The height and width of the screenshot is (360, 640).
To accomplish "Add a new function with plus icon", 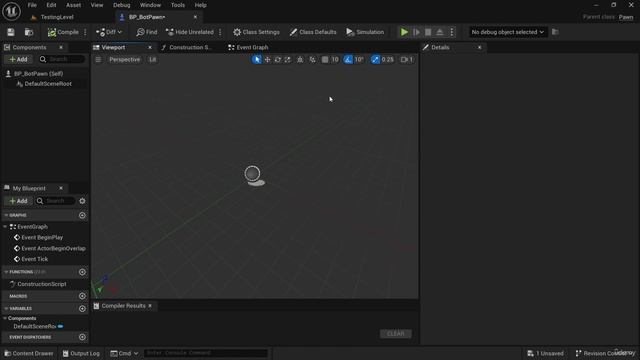I will click(x=82, y=272).
